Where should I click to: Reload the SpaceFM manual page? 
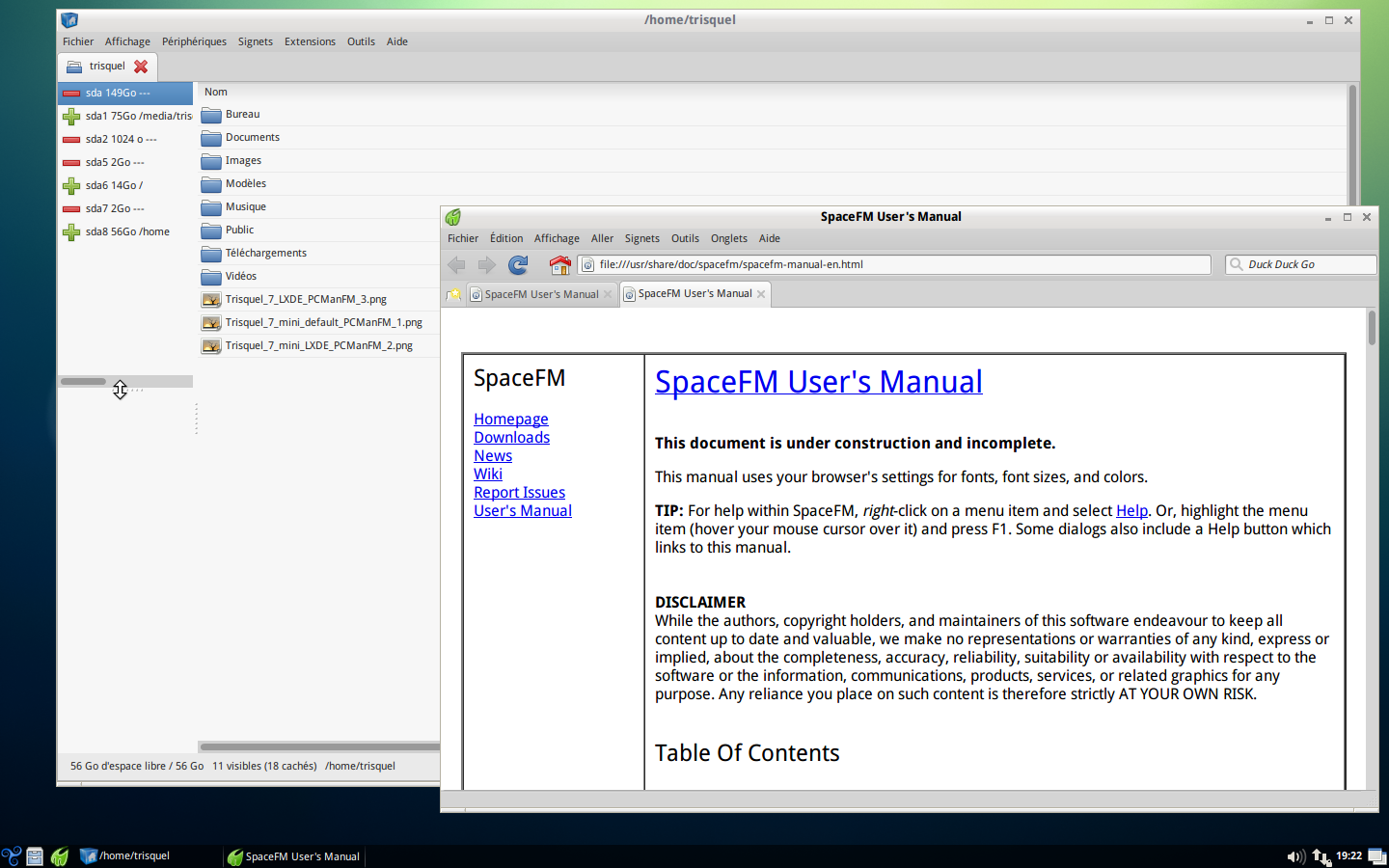click(518, 264)
